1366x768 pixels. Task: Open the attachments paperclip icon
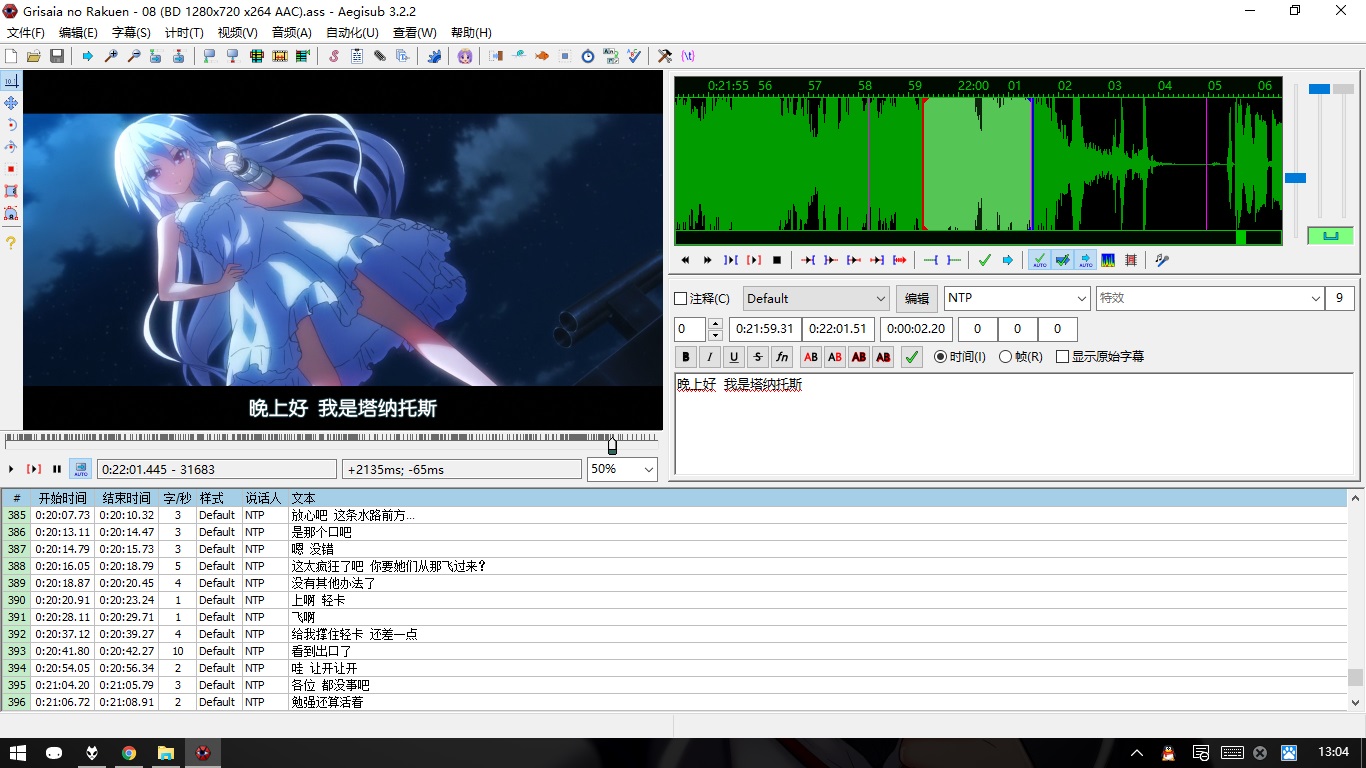pyautogui.click(x=380, y=56)
